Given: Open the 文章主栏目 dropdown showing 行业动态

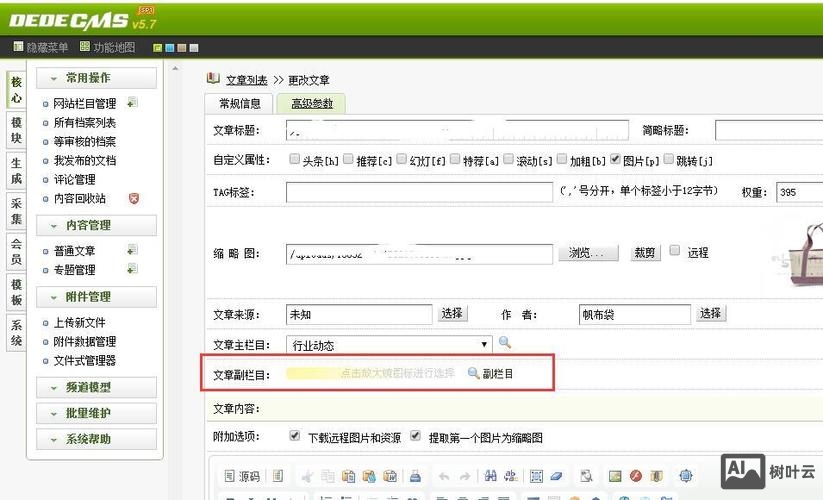Looking at the screenshot, I should (x=389, y=345).
